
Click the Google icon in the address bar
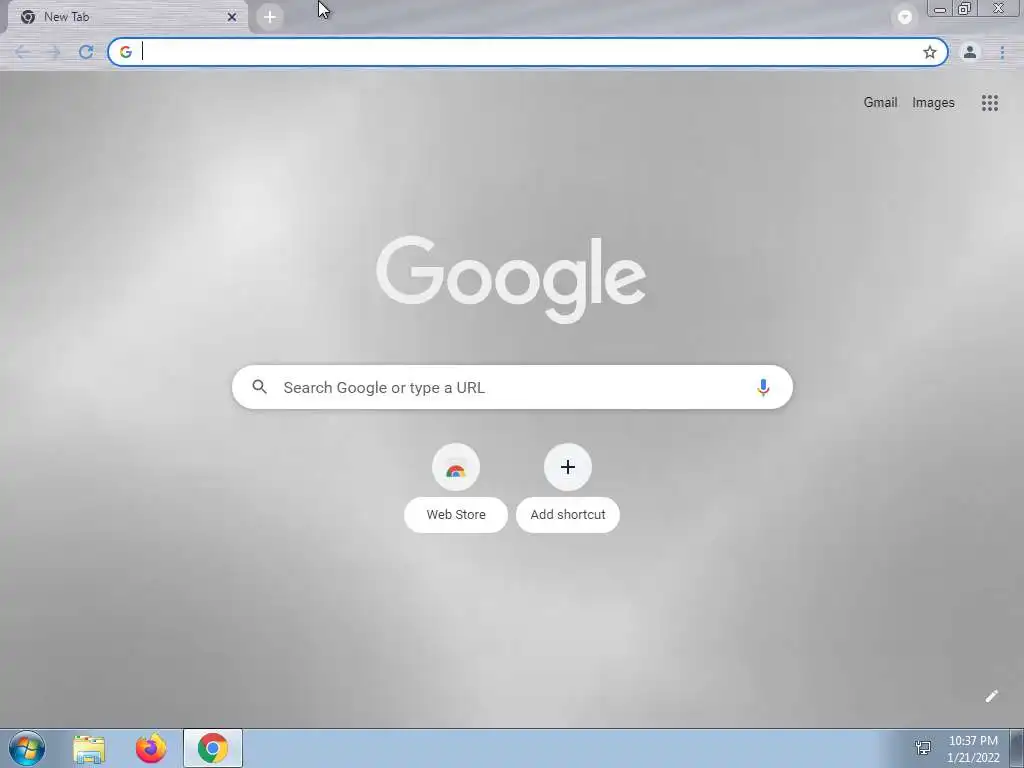pyautogui.click(x=125, y=52)
